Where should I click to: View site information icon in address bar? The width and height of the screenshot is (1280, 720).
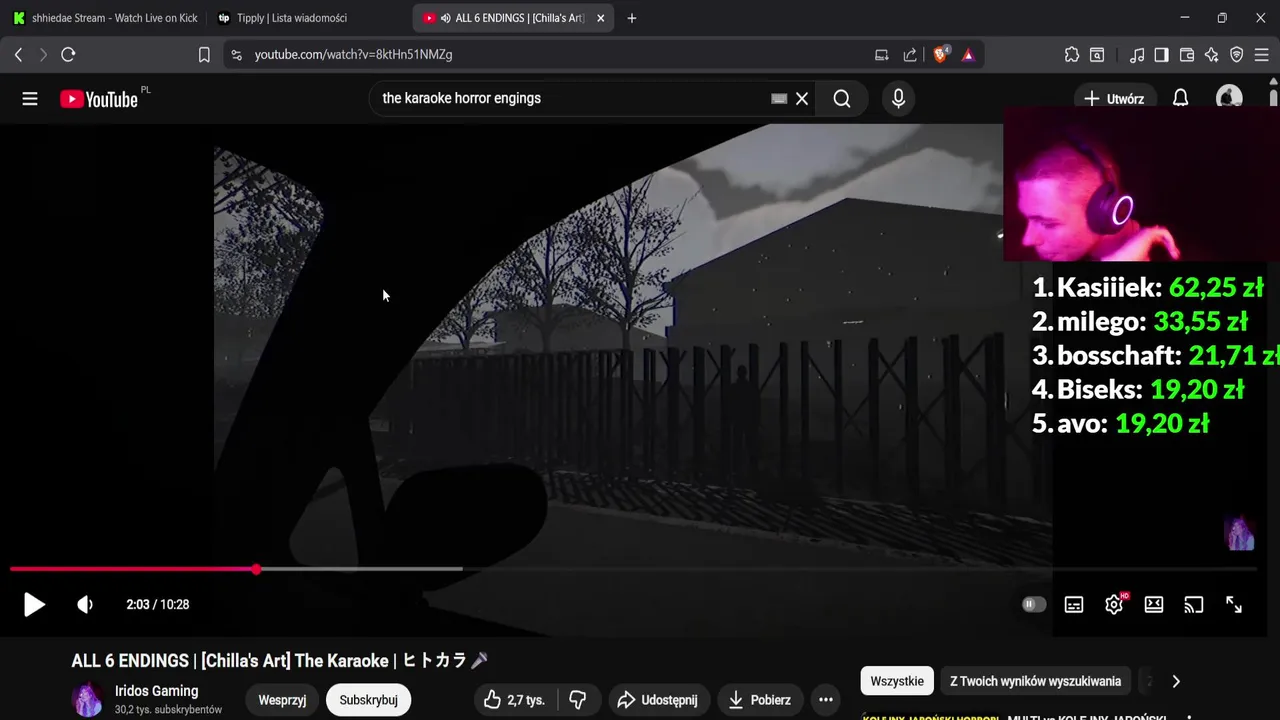[x=236, y=55]
